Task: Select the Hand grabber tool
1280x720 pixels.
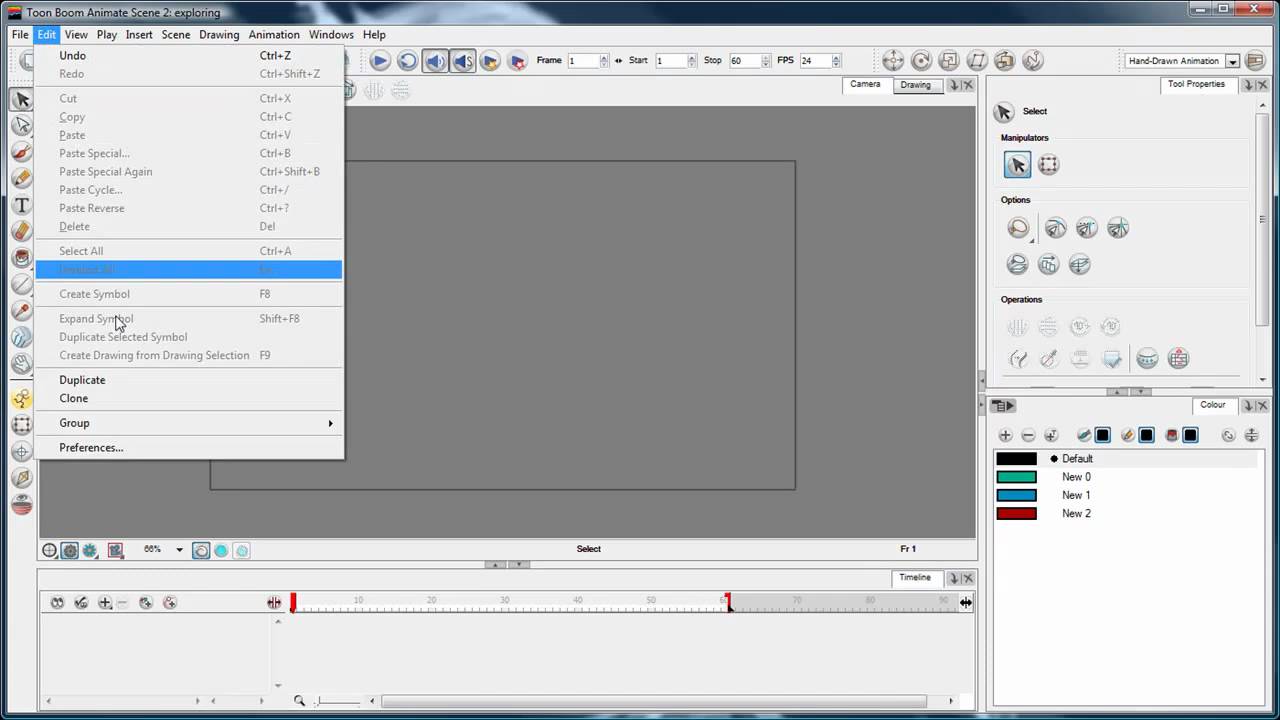Action: pos(21,364)
